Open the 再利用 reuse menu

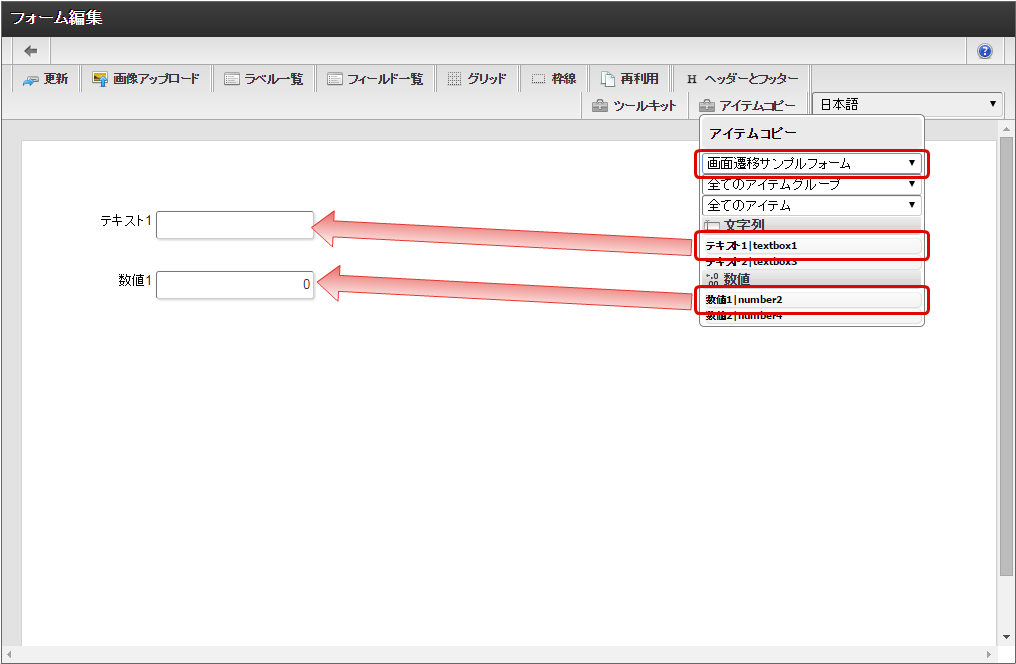[x=630, y=79]
